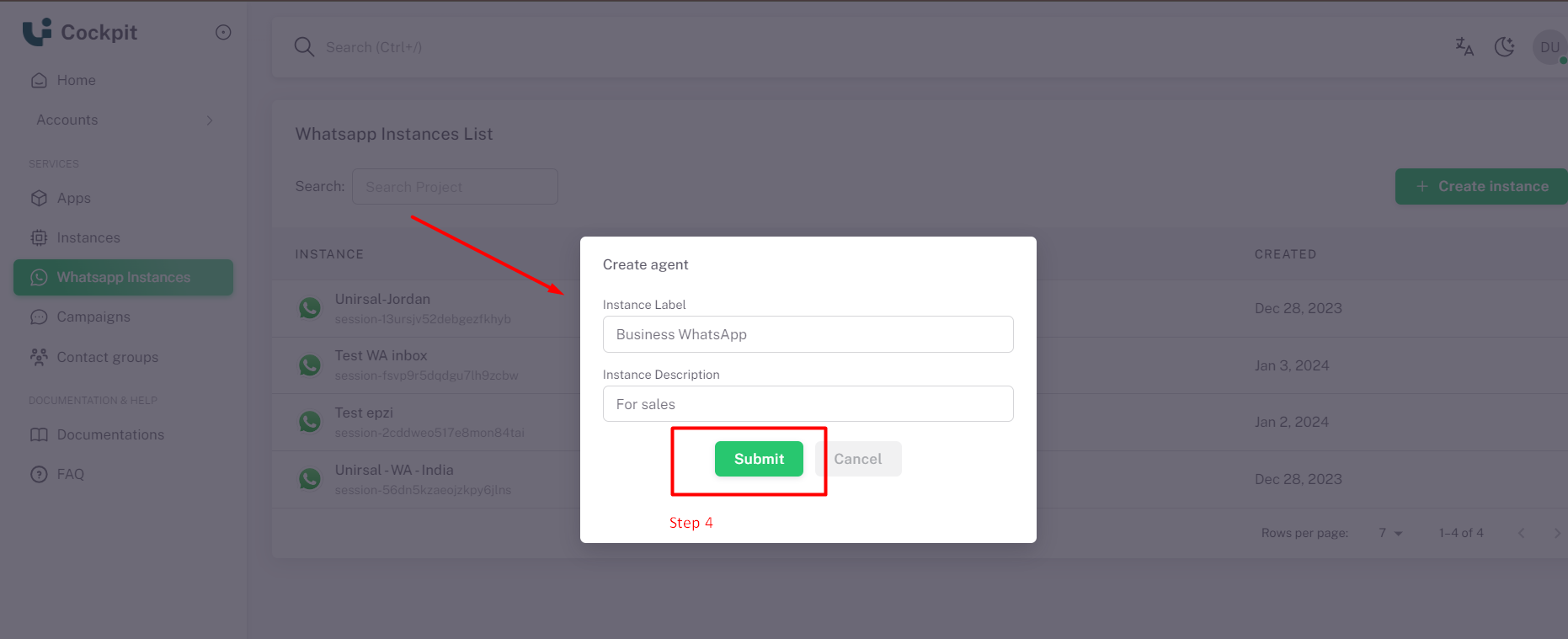Select the Unirsal-Jordan instance name
The height and width of the screenshot is (639, 1568).
coord(382,299)
